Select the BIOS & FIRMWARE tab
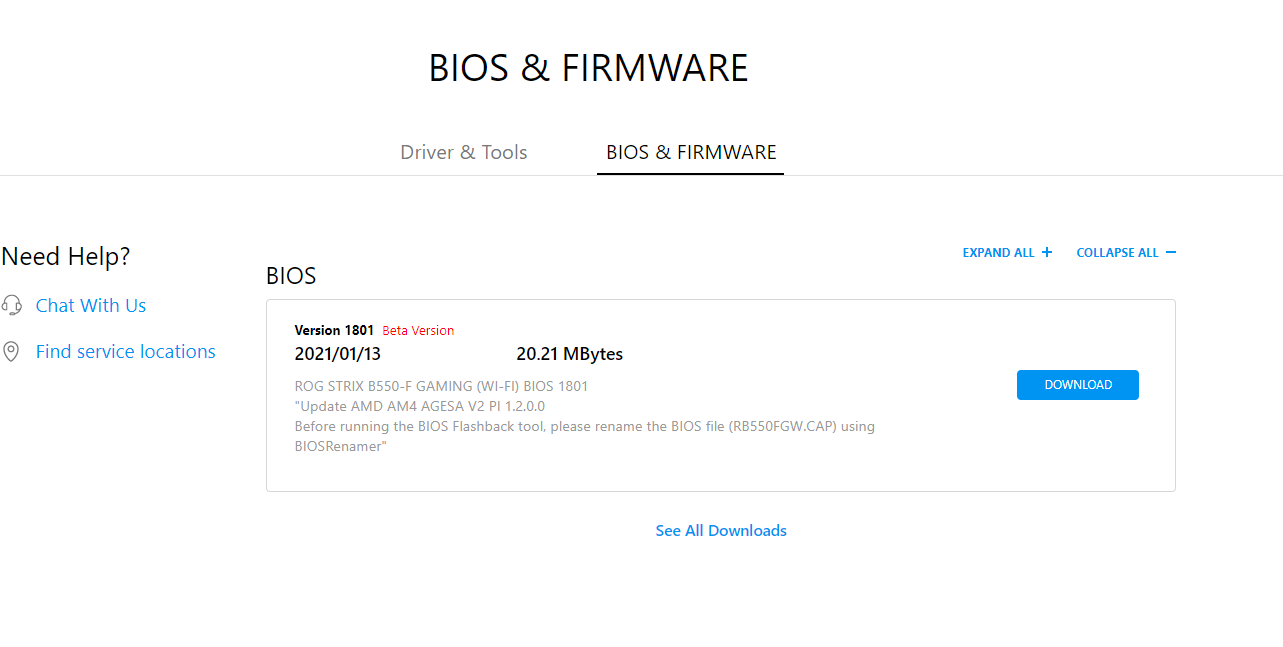The height and width of the screenshot is (647, 1283). tap(691, 152)
